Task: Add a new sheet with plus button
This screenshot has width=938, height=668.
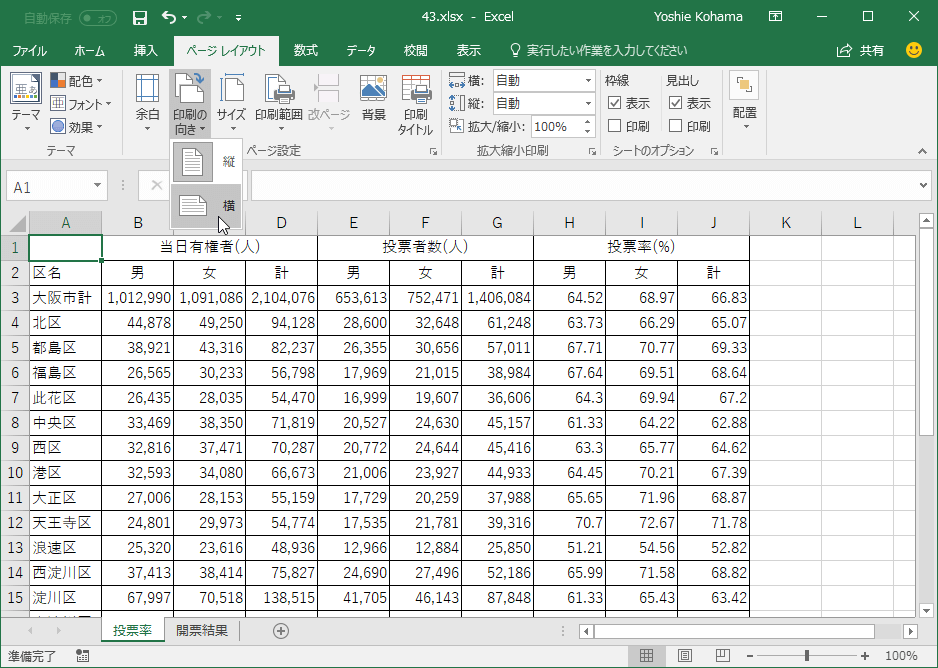Action: coord(281,630)
